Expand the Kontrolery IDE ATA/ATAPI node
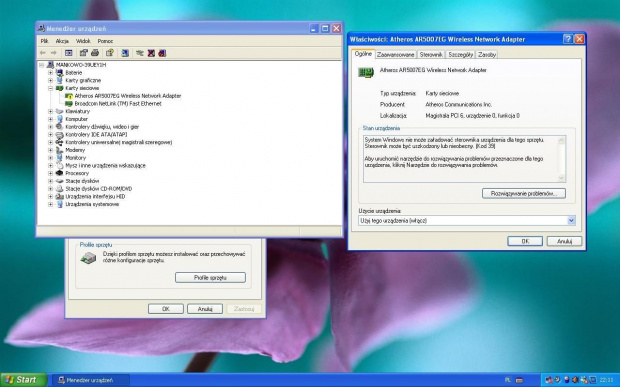Viewport: 620px width, 387px height. pyautogui.click(x=50, y=135)
